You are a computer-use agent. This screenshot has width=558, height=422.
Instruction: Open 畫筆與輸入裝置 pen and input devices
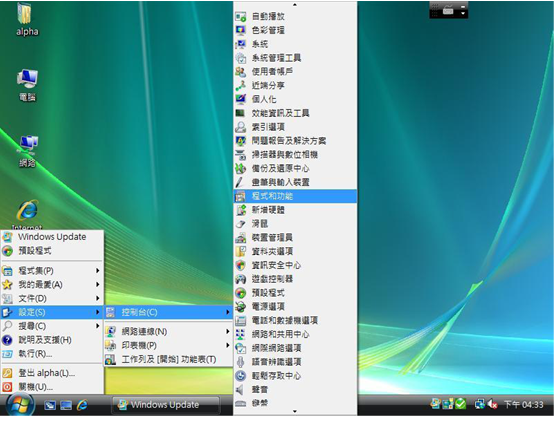pyautogui.click(x=295, y=182)
